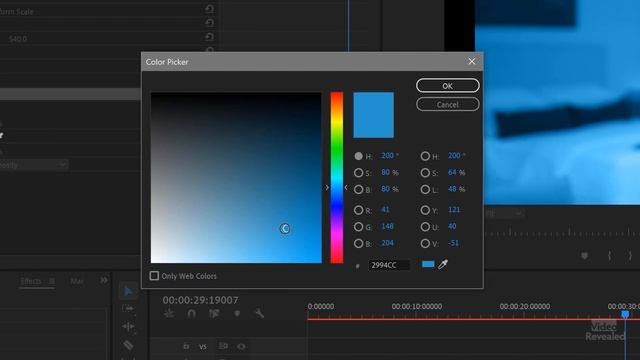Switch to the Effects panel tab
Viewport: 640px width, 360px height.
[x=31, y=281]
